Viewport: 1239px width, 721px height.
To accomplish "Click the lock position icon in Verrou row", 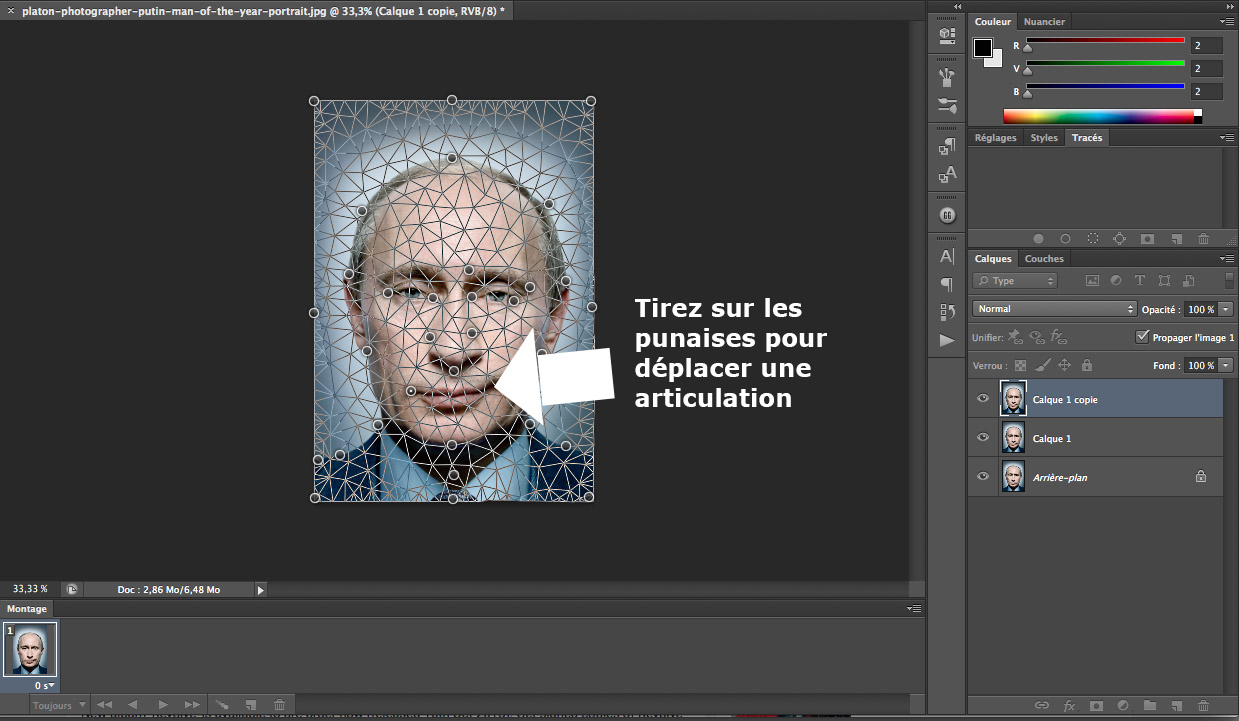I will (x=1065, y=366).
